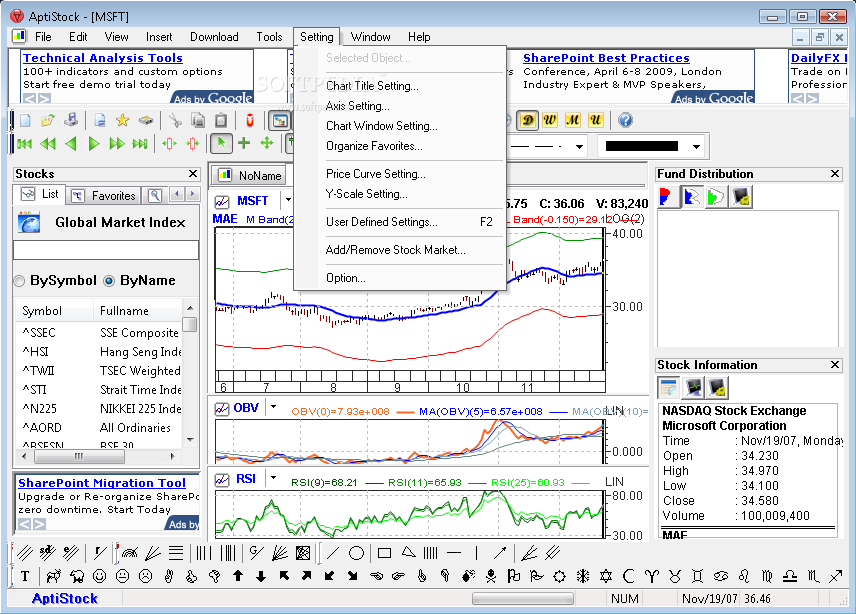
Task: Click the Open folder toolbar icon
Action: 48,120
